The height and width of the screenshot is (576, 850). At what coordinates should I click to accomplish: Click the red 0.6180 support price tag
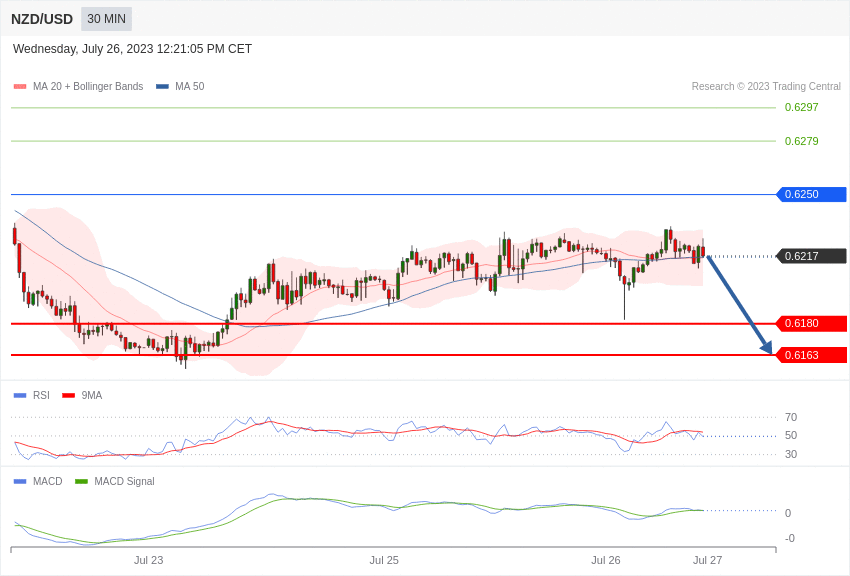pos(812,323)
